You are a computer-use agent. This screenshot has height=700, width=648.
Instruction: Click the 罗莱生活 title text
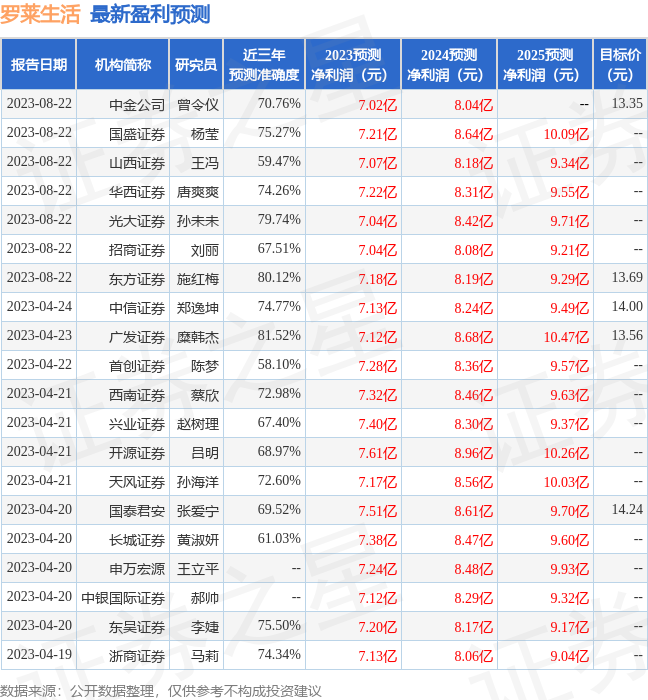point(40,14)
